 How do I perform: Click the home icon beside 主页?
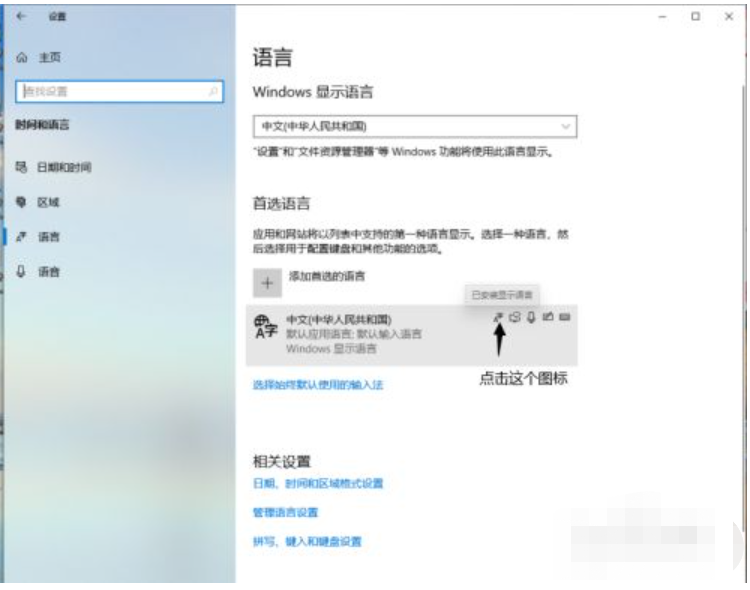pyautogui.click(x=22, y=58)
